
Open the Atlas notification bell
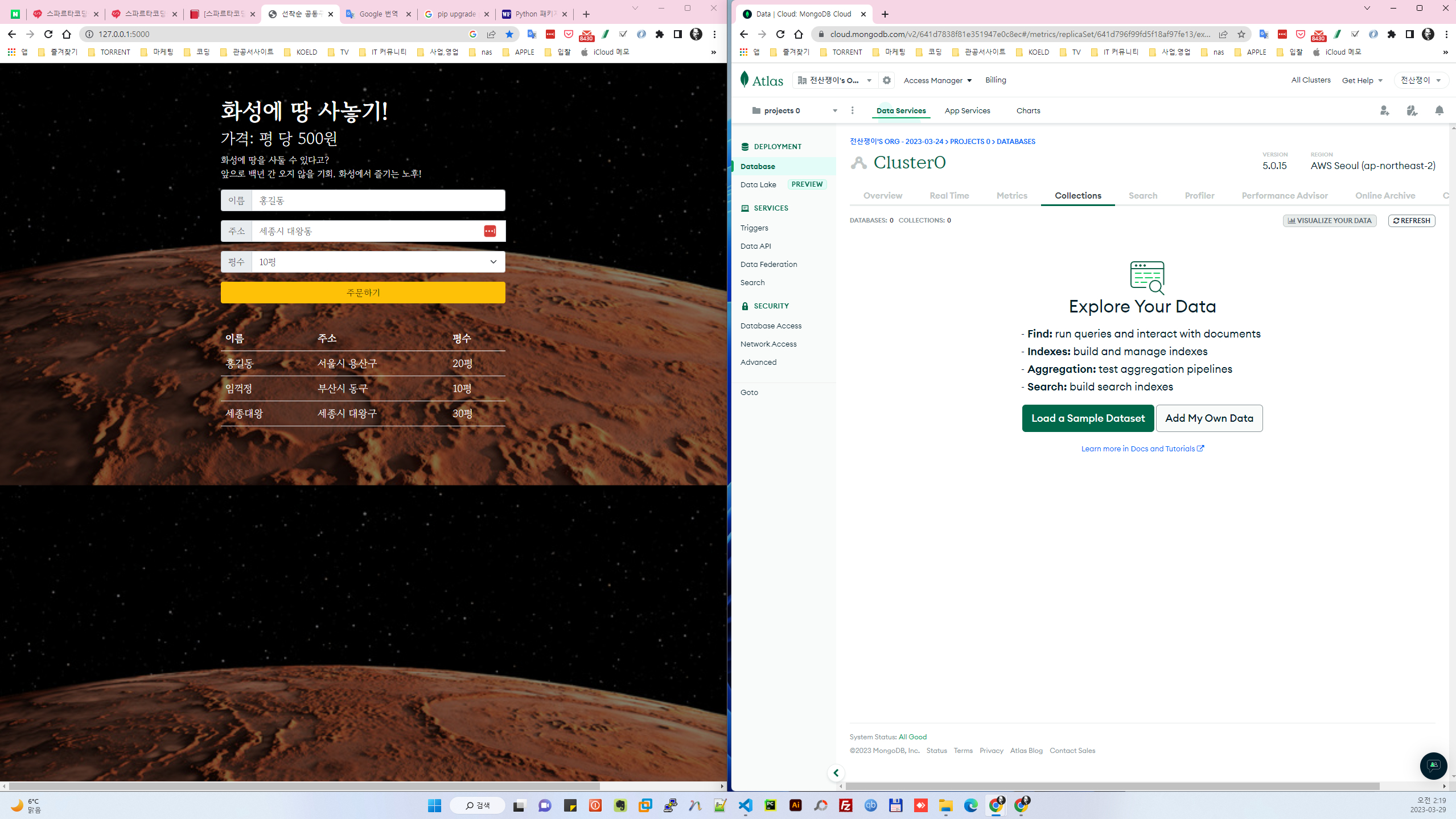click(x=1439, y=110)
